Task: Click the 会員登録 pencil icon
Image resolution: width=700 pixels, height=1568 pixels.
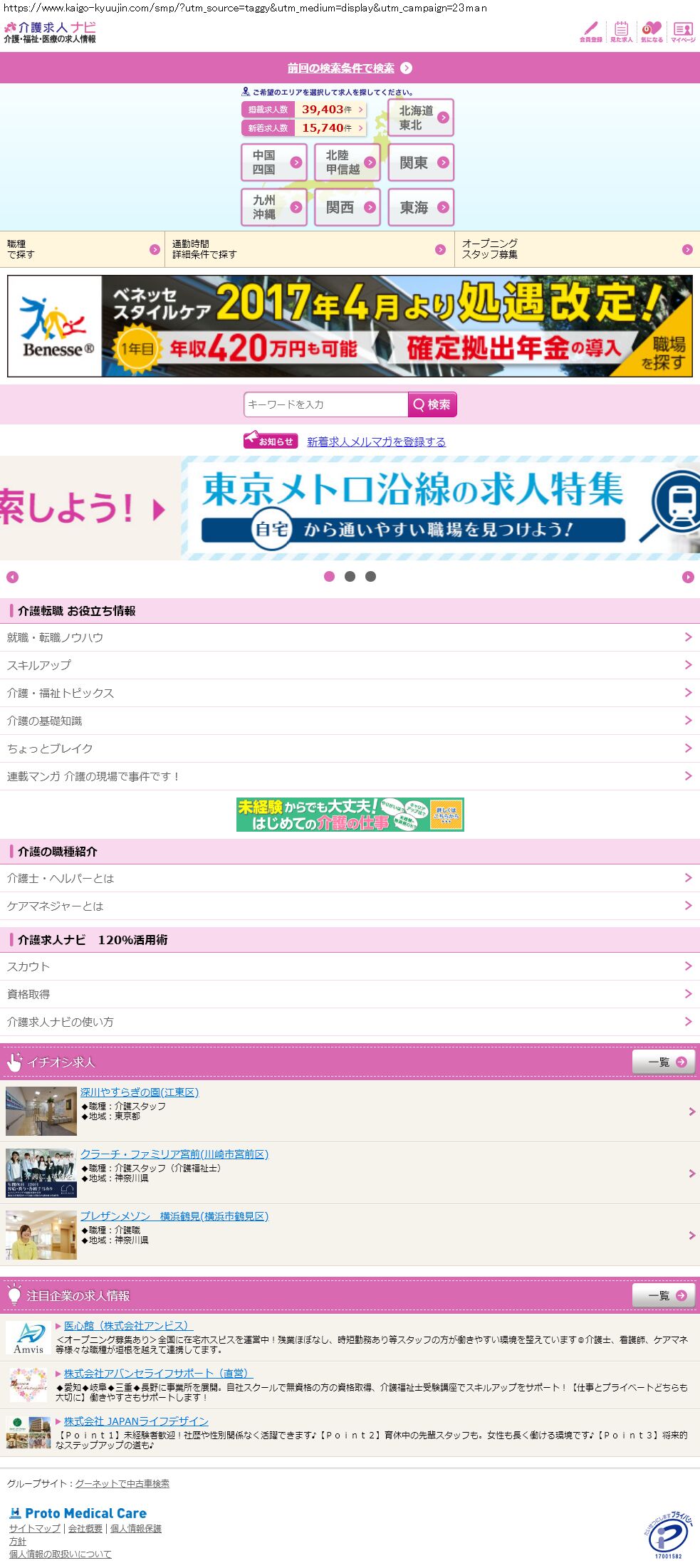Action: [590, 31]
